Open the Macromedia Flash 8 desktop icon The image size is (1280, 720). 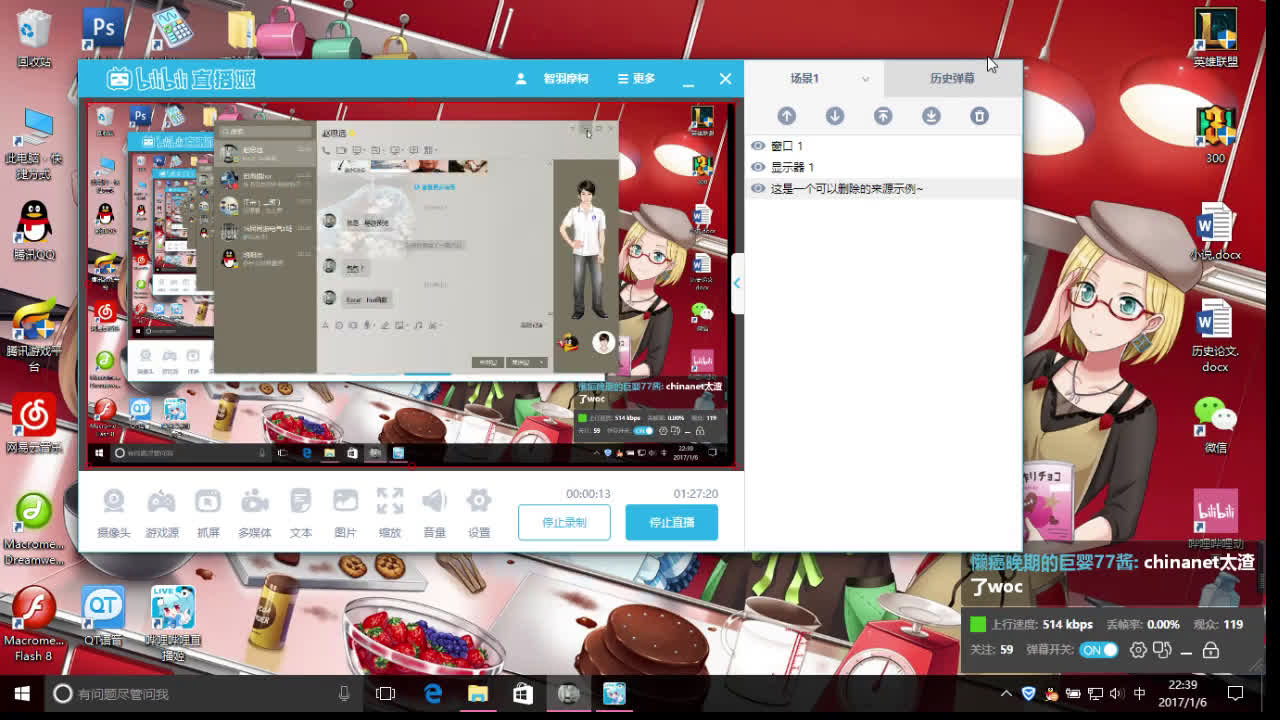pos(34,623)
